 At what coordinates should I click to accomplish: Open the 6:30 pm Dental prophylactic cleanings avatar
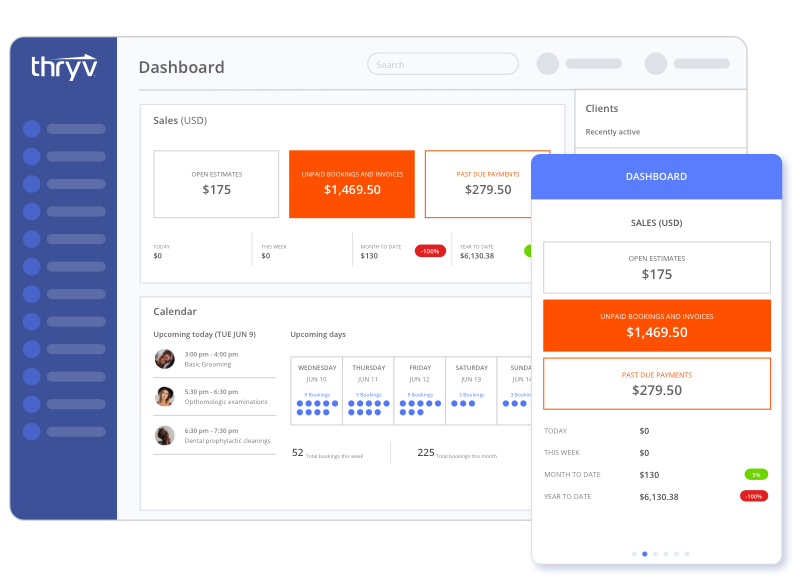165,435
